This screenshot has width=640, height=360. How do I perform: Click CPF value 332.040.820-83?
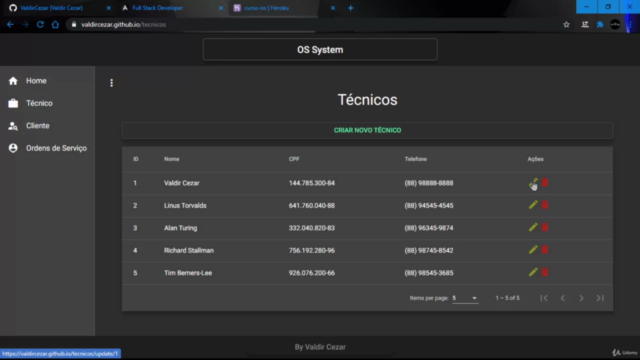311,228
